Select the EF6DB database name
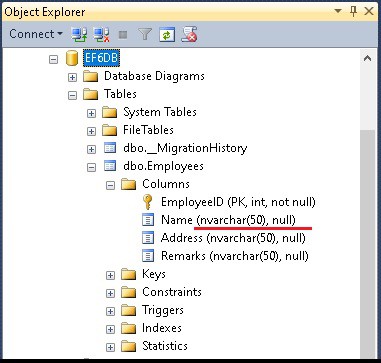The width and height of the screenshot is (381, 363). (x=101, y=58)
